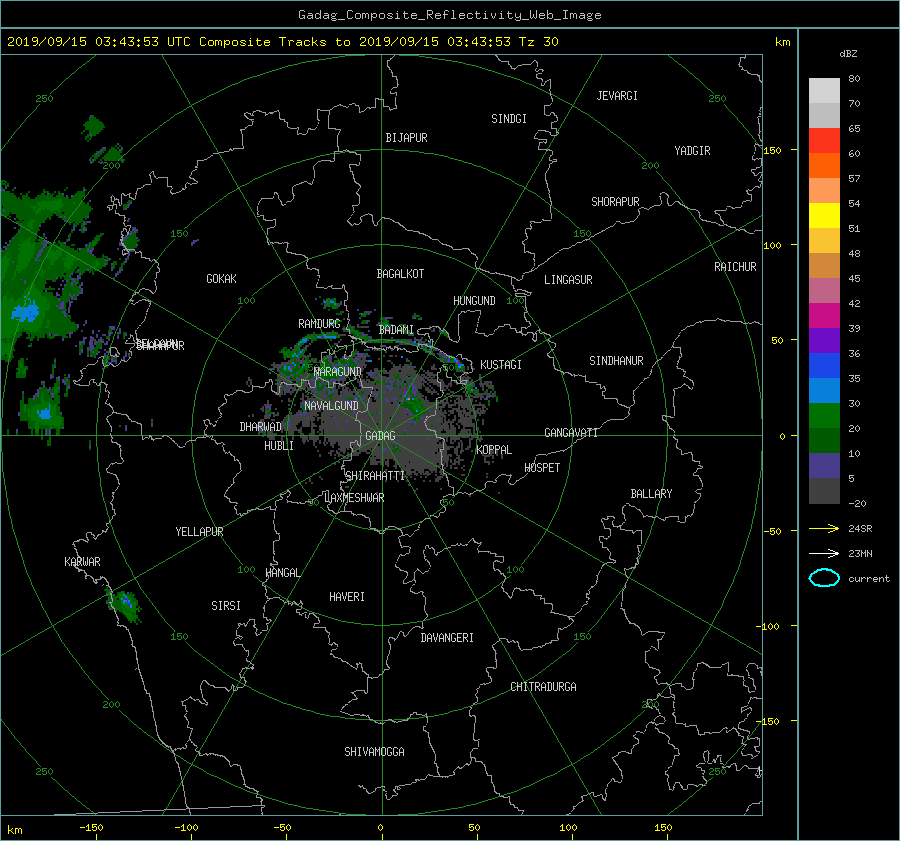Click the '-100' tick on bottom km axis

[186, 828]
